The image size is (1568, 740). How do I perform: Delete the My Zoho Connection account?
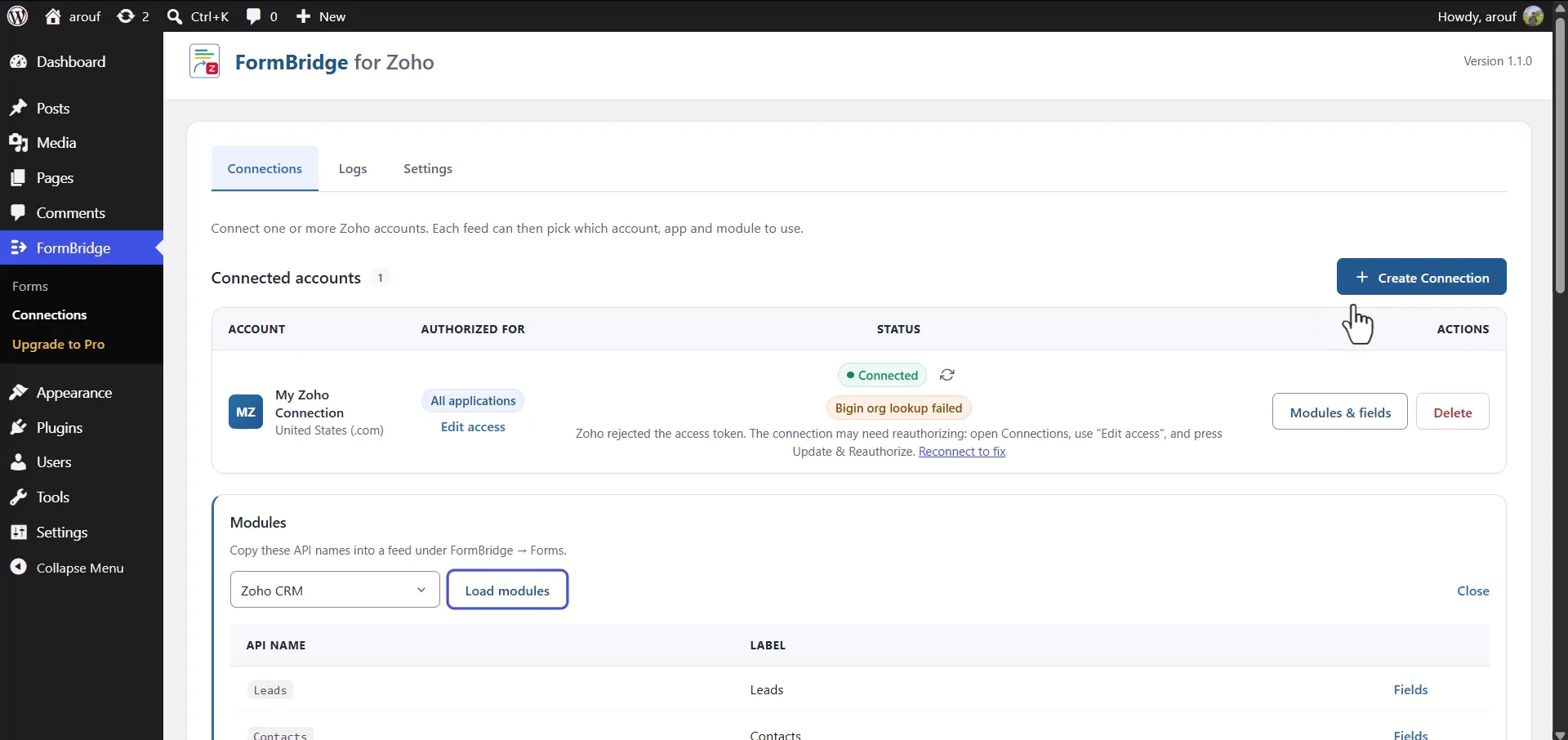[1453, 412]
